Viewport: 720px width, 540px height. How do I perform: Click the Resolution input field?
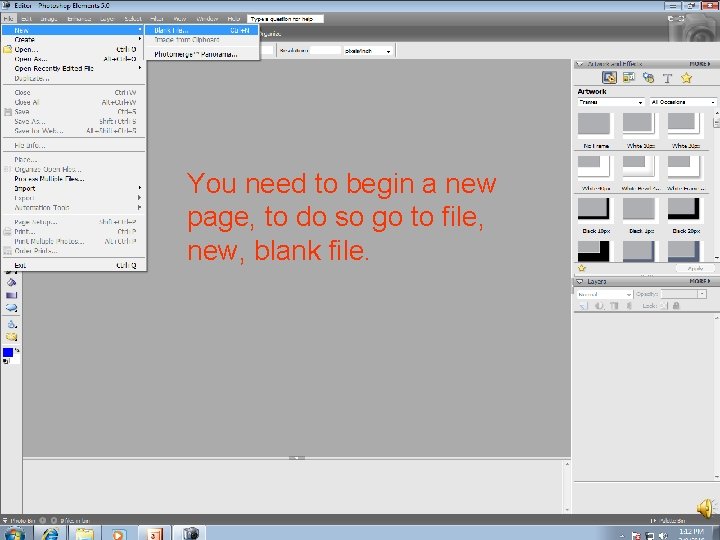pos(325,51)
